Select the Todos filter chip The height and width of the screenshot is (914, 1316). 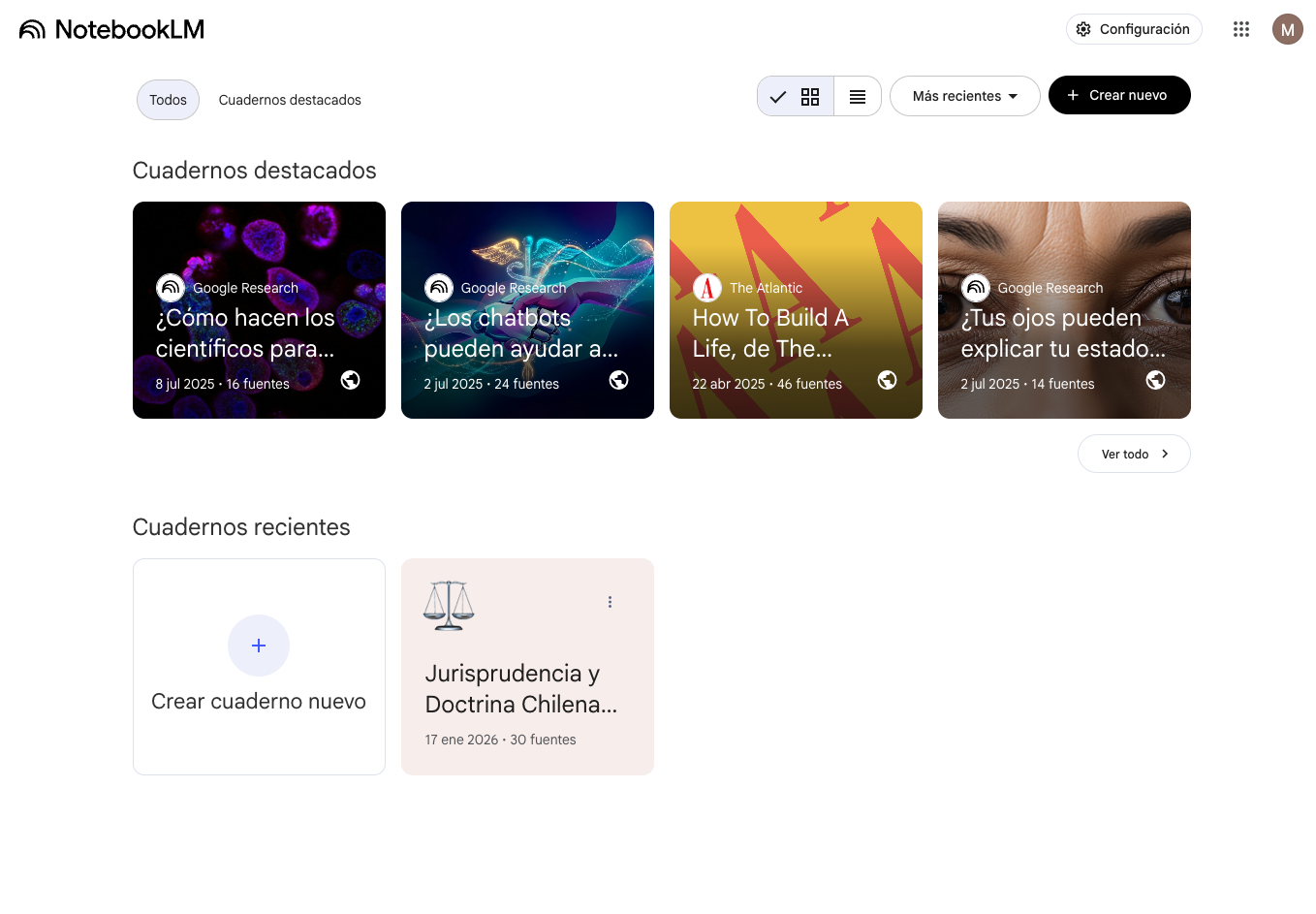tap(168, 100)
